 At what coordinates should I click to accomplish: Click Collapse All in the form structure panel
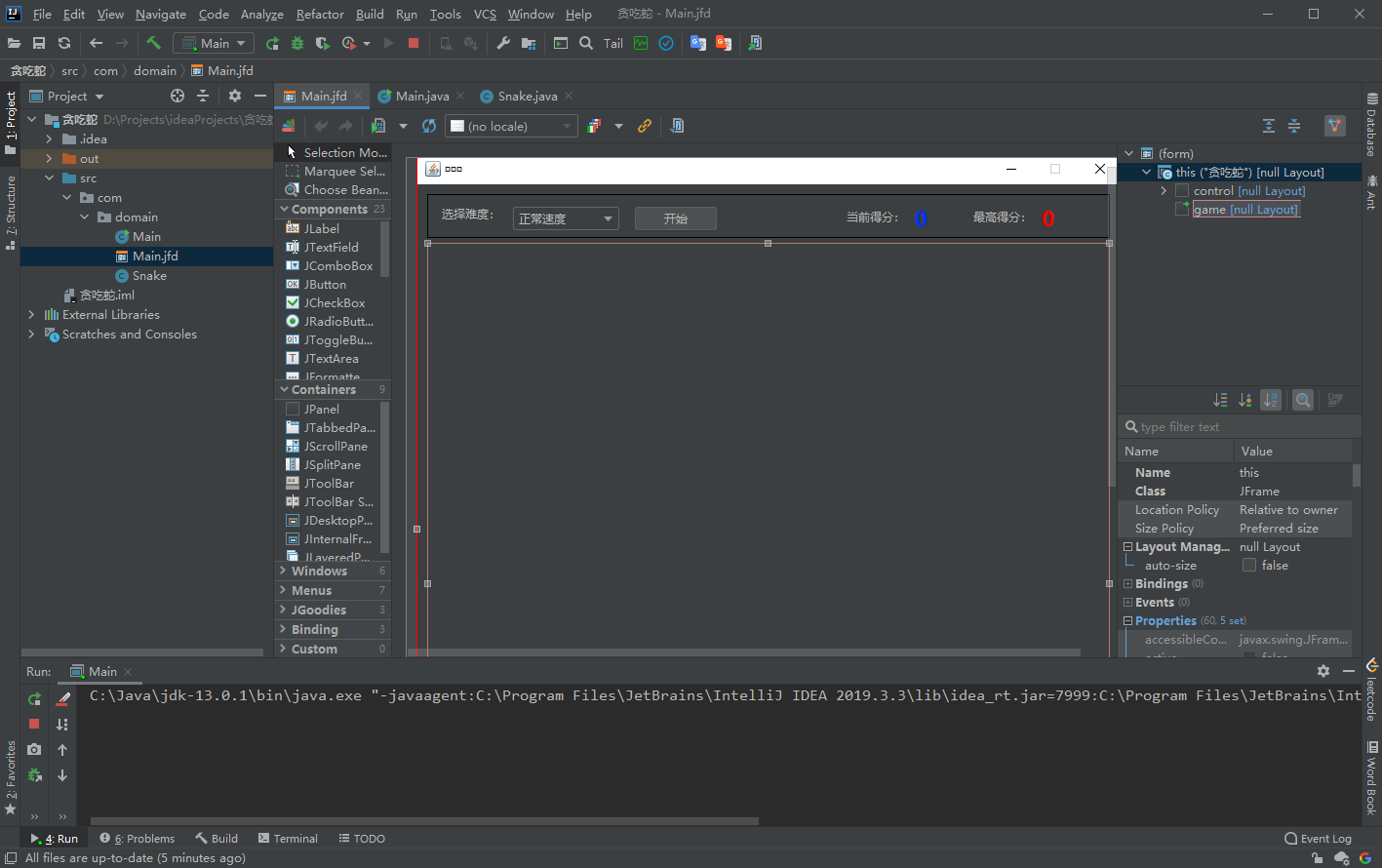tap(1294, 126)
